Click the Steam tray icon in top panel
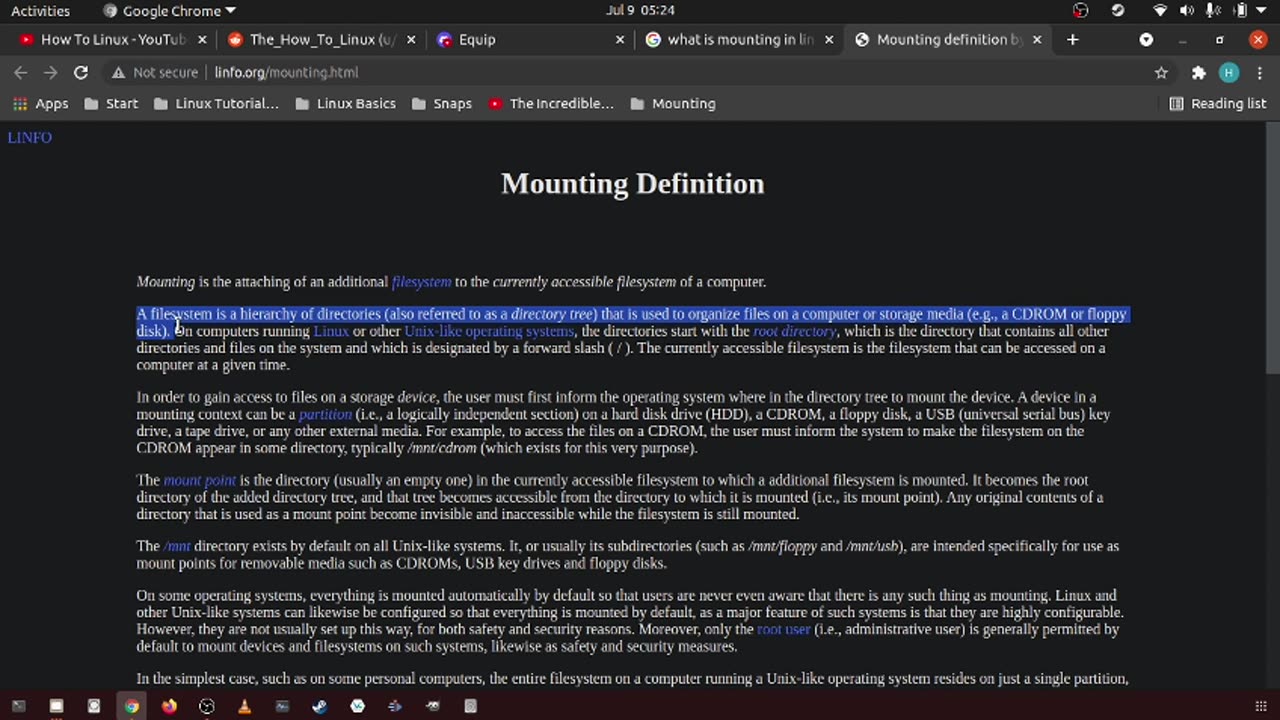This screenshot has height=720, width=1280. [1118, 11]
